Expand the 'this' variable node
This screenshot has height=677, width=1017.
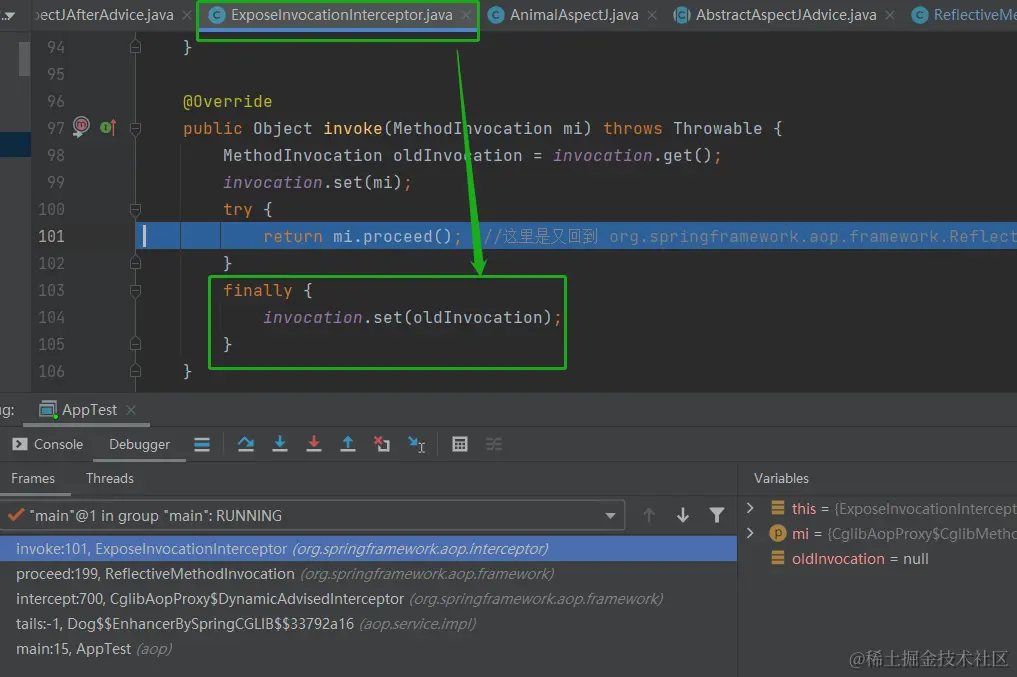(x=750, y=508)
